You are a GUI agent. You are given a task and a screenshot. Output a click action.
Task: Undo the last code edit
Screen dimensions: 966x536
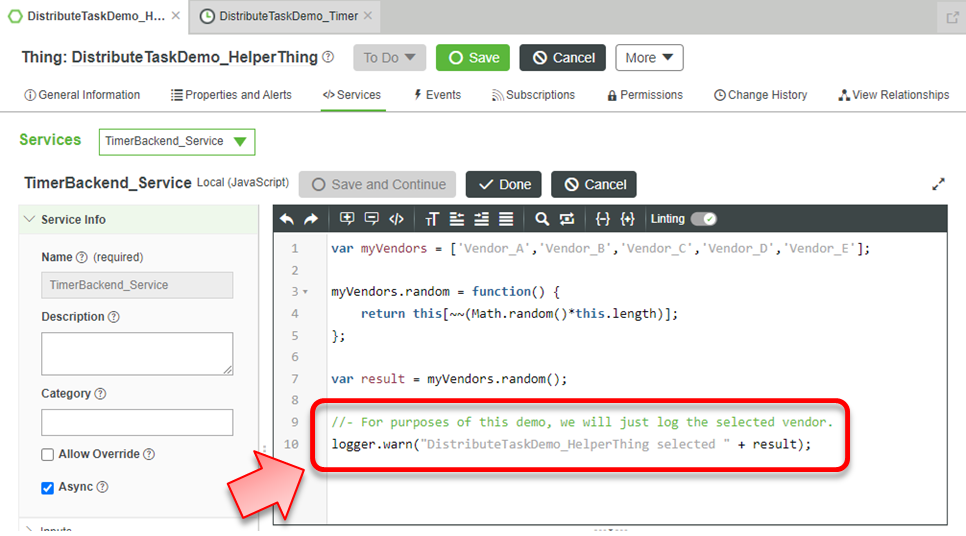286,219
